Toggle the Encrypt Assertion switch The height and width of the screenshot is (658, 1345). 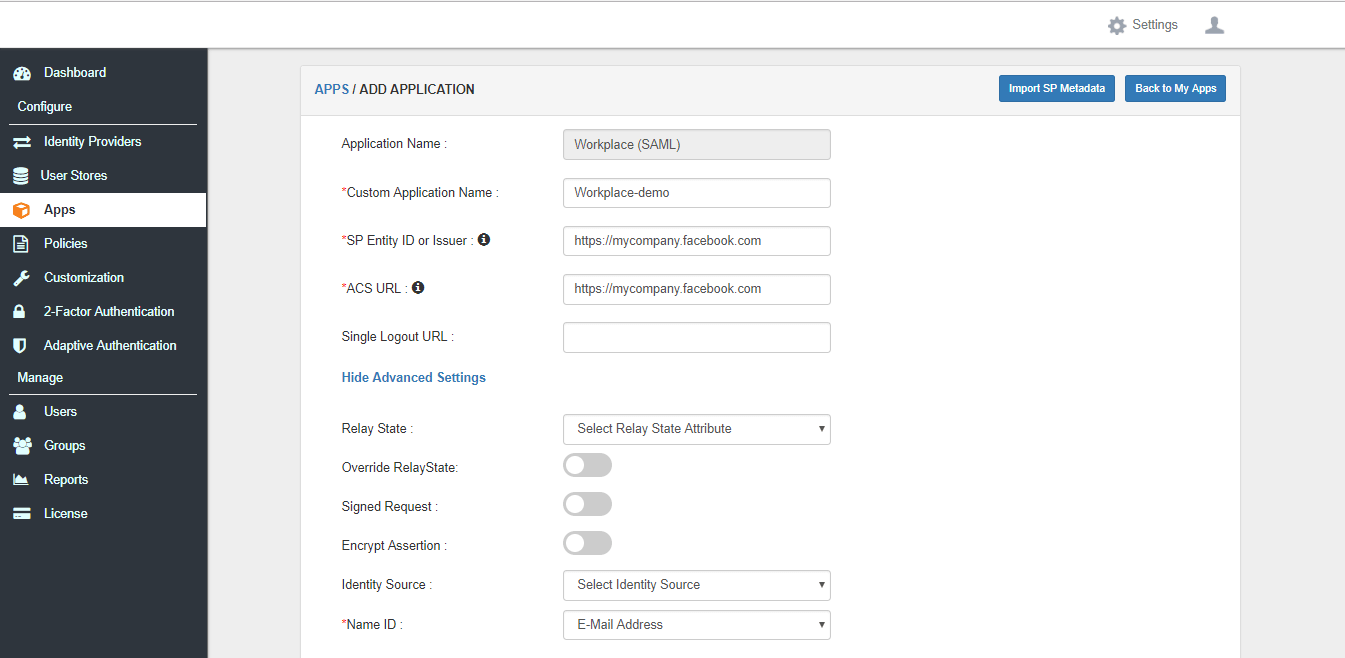(x=587, y=543)
